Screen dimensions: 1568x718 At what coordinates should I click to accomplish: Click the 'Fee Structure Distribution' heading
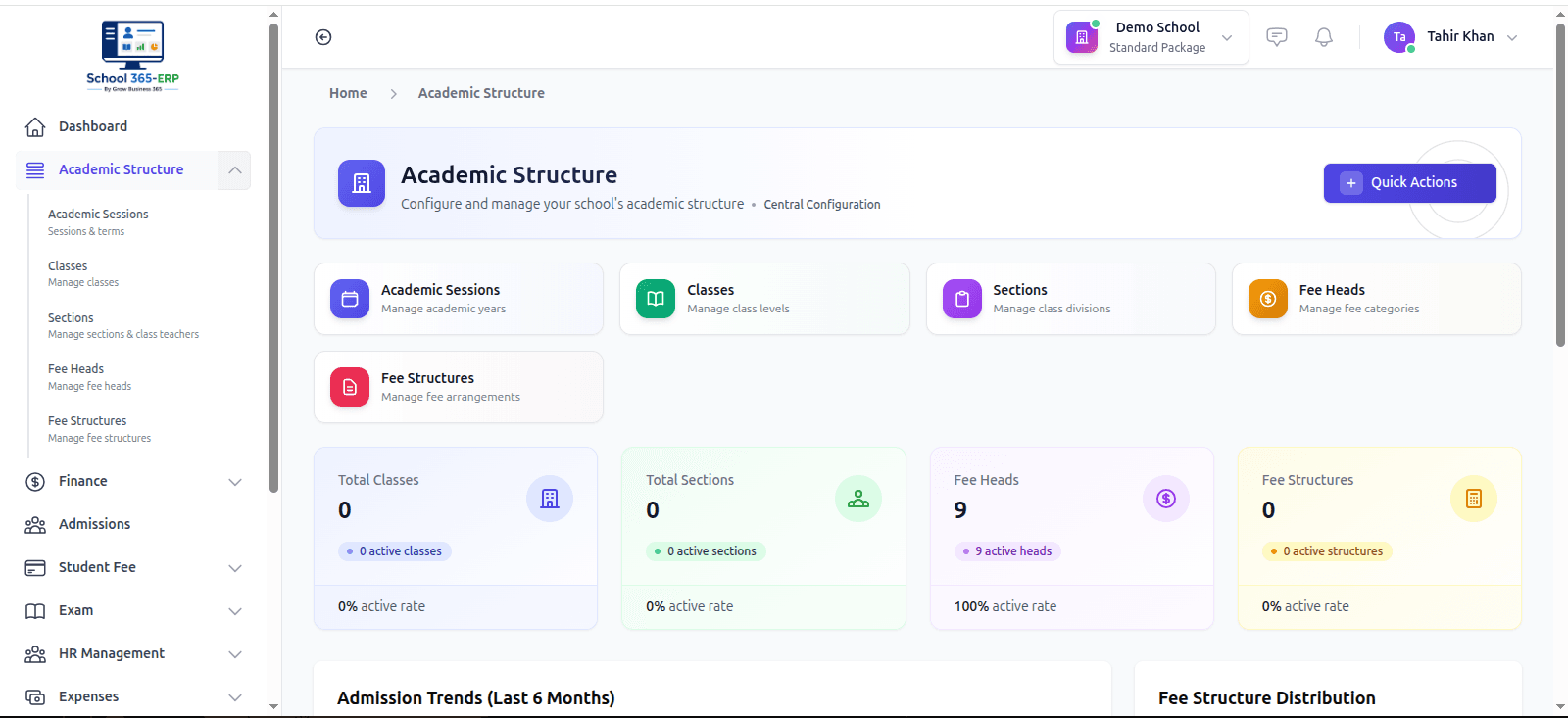coord(1267,698)
